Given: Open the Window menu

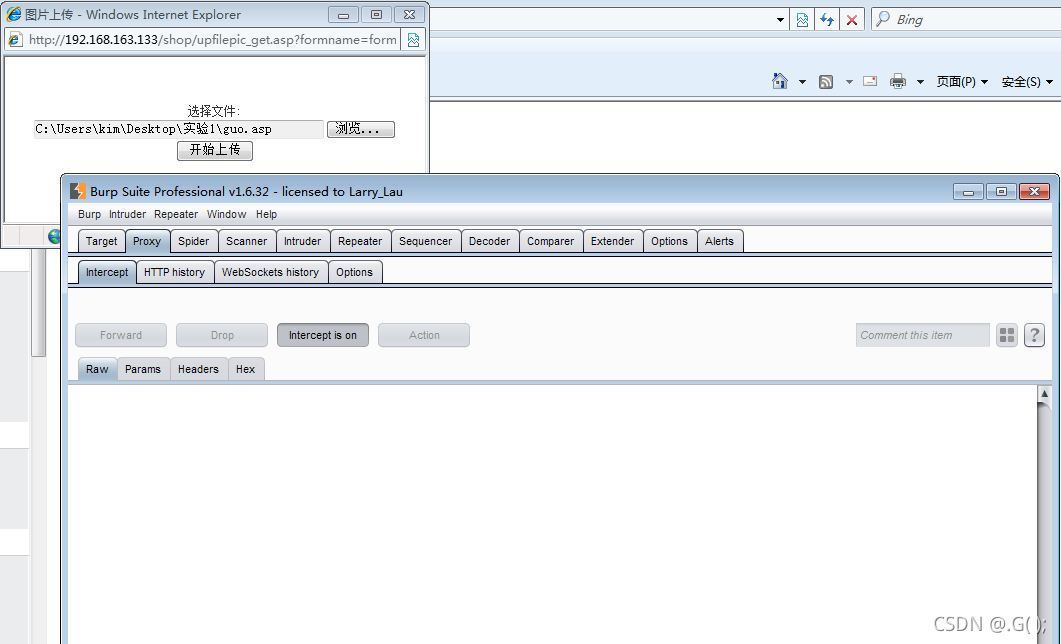Looking at the screenshot, I should click(227, 214).
